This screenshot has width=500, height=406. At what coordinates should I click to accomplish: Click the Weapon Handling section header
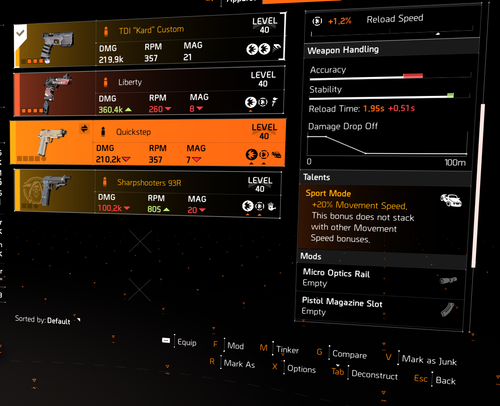click(392, 50)
